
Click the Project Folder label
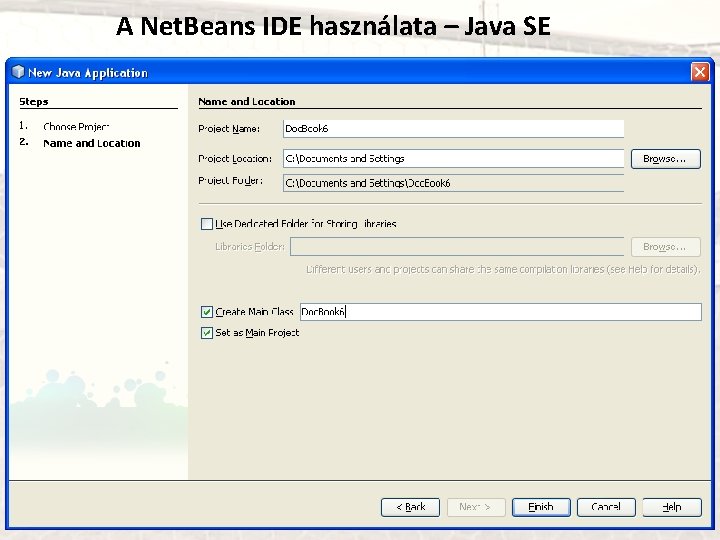pyautogui.click(x=230, y=180)
